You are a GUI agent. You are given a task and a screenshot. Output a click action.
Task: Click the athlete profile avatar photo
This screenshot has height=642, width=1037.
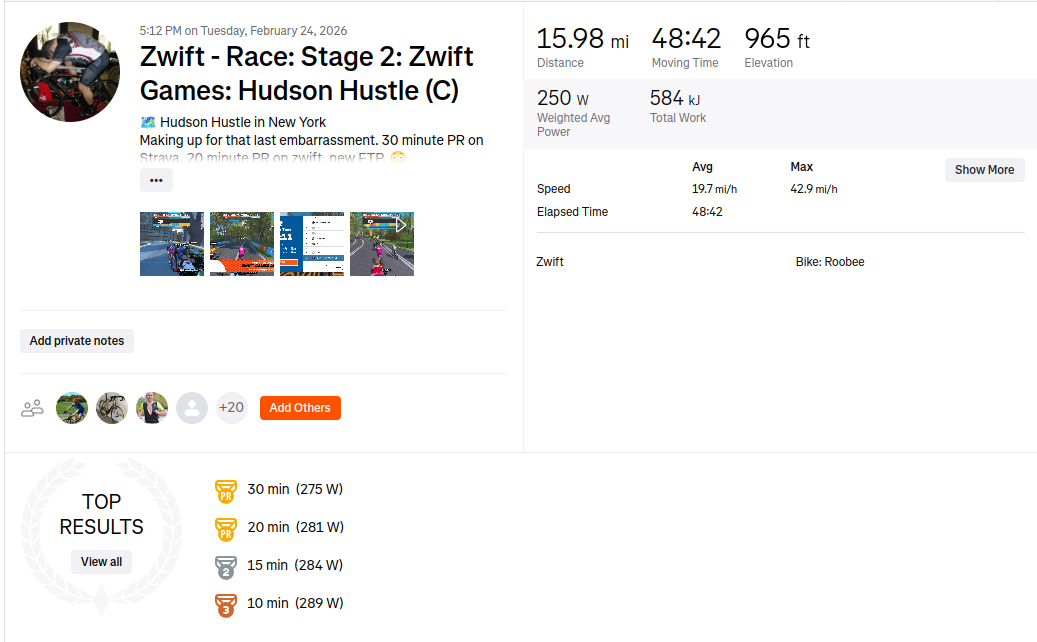tap(70, 72)
